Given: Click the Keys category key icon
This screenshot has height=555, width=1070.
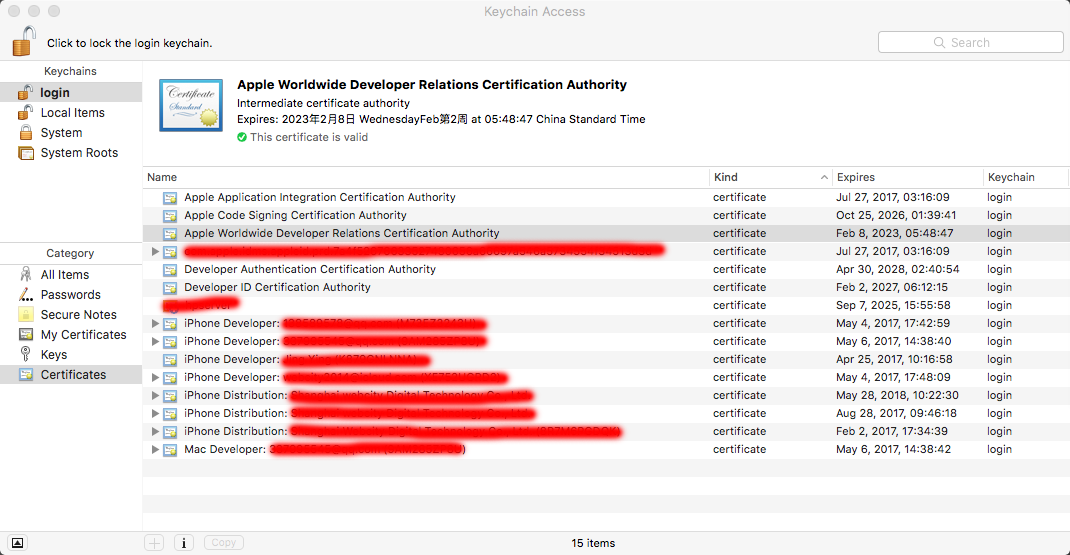Looking at the screenshot, I should point(26,354).
